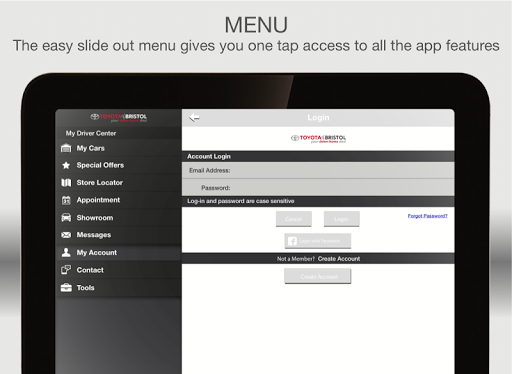Open Store Locator map icon

coord(66,183)
